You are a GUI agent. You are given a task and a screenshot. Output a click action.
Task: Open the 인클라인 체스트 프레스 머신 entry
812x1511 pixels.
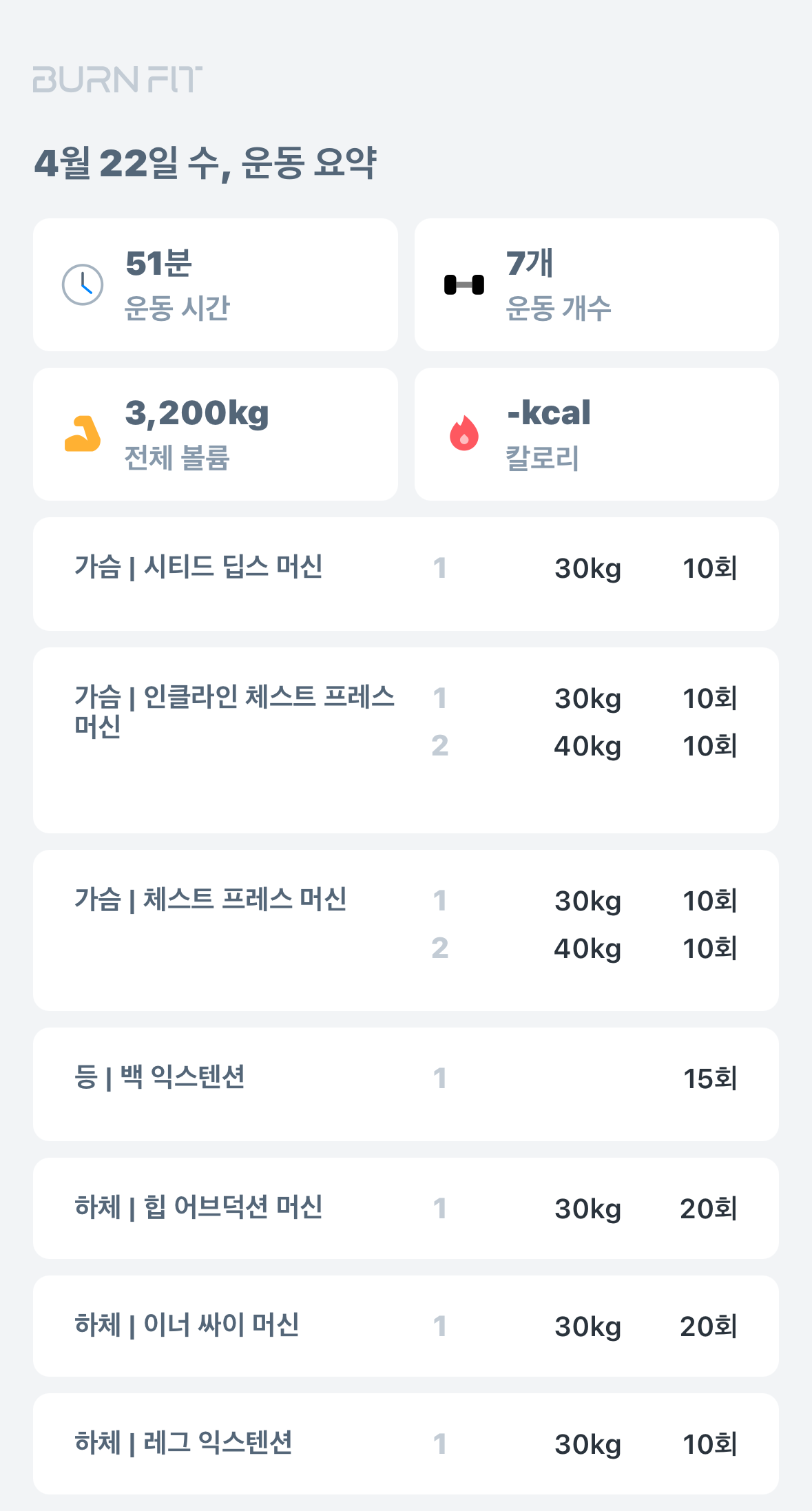[x=406, y=740]
